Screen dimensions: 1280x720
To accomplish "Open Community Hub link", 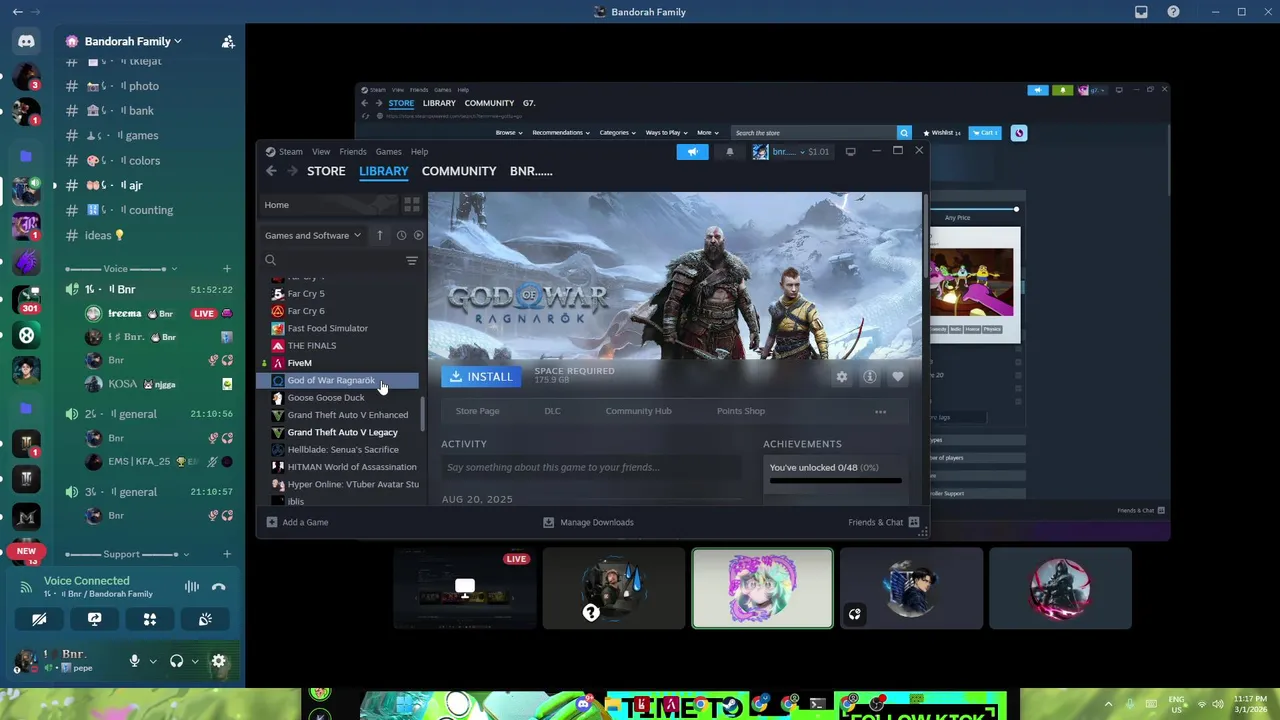I will click(x=638, y=411).
